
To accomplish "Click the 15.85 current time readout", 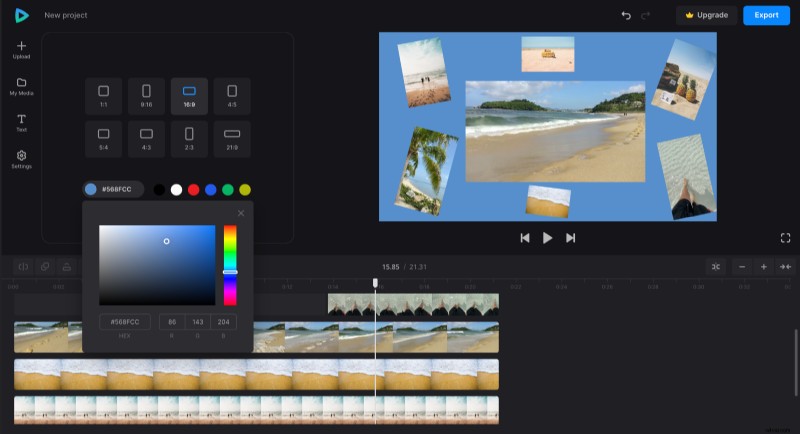I will click(x=391, y=267).
